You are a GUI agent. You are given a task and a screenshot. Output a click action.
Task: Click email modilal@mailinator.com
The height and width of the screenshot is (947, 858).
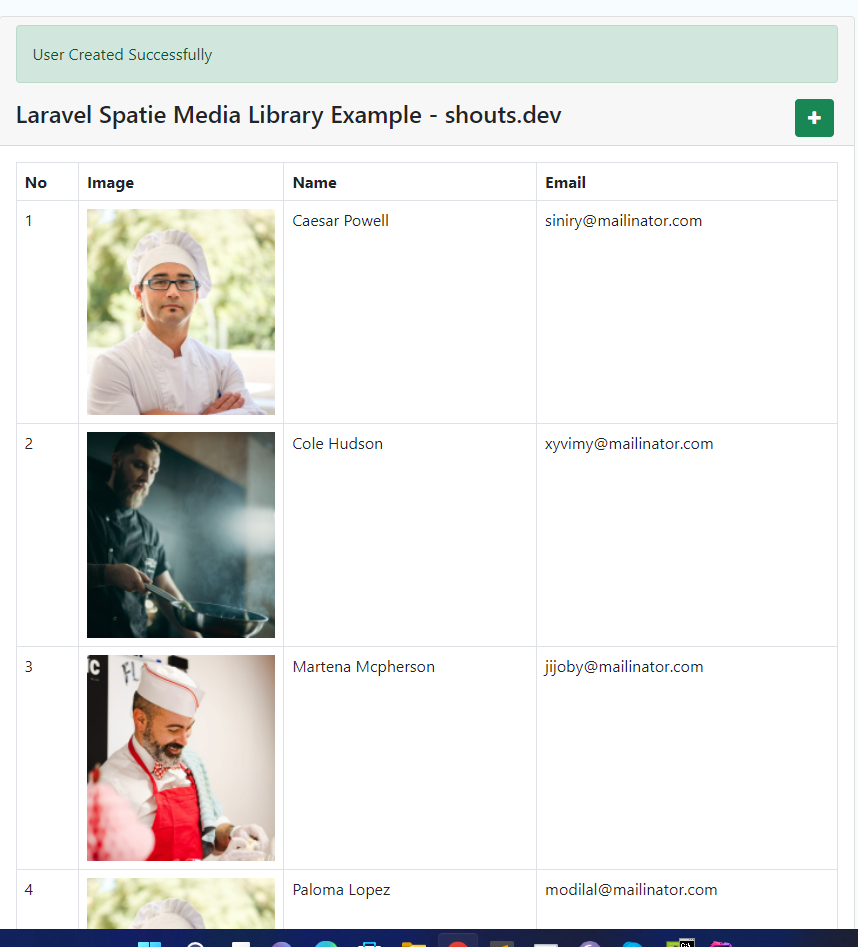631,890
